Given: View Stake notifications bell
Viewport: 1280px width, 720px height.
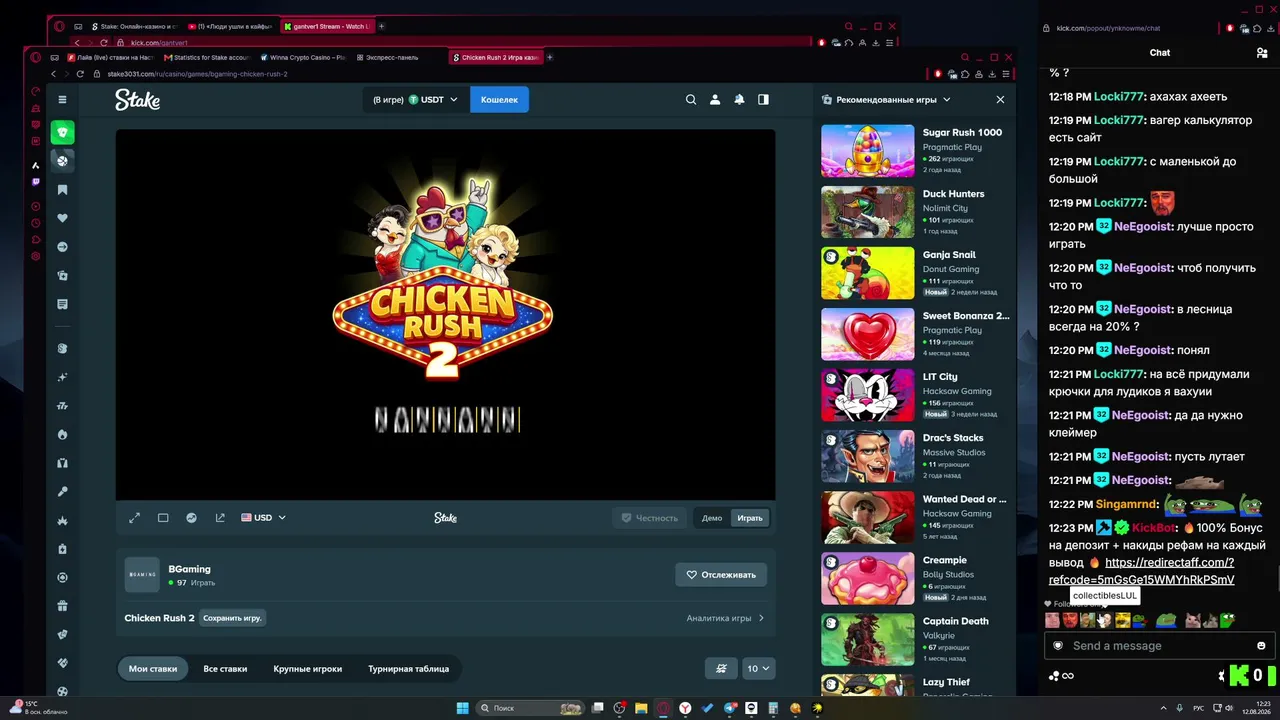Looking at the screenshot, I should pos(739,99).
